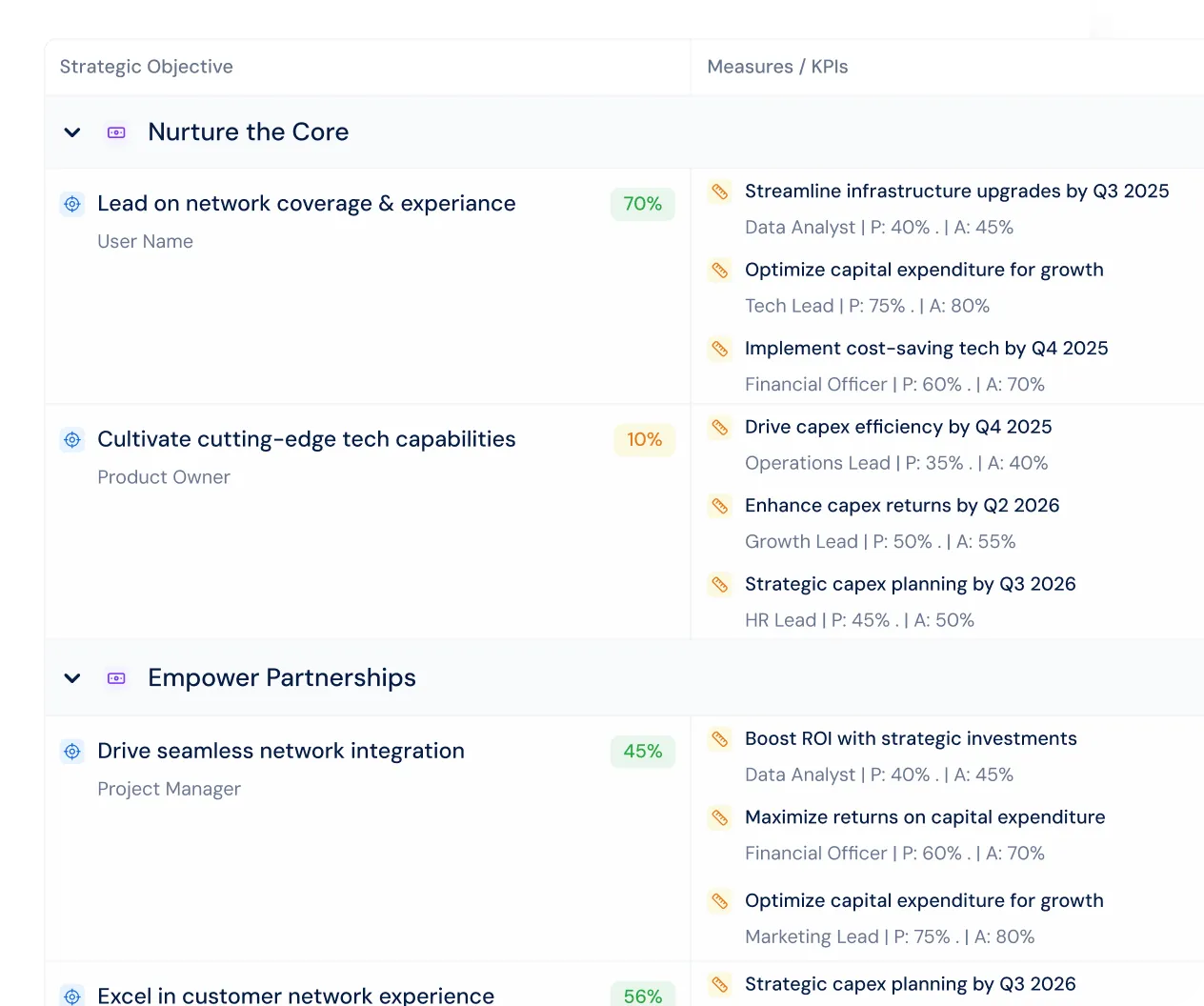Open Enhance capex returns by Q2 2026
This screenshot has width=1204, height=1006.
coord(902,506)
